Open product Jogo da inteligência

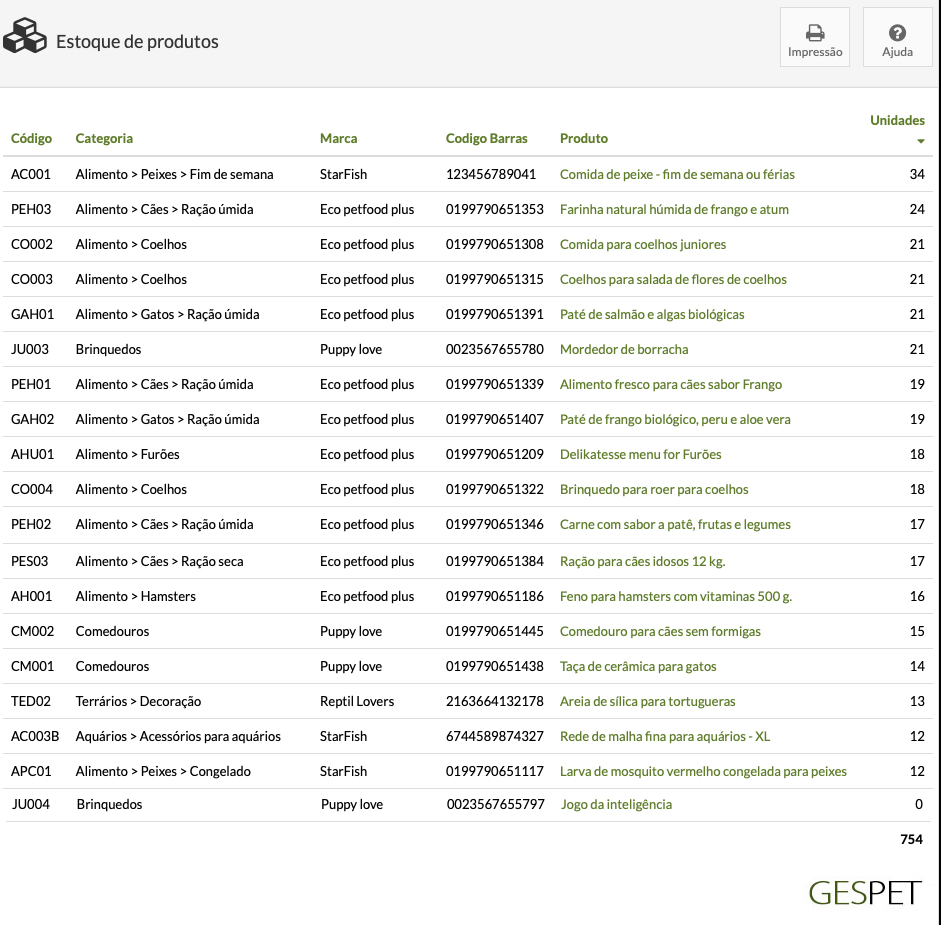(x=616, y=804)
